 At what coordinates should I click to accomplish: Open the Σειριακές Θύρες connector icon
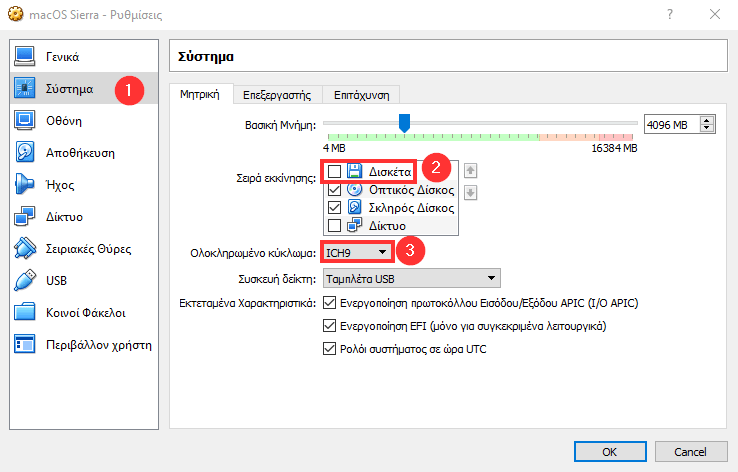pyautogui.click(x=24, y=248)
